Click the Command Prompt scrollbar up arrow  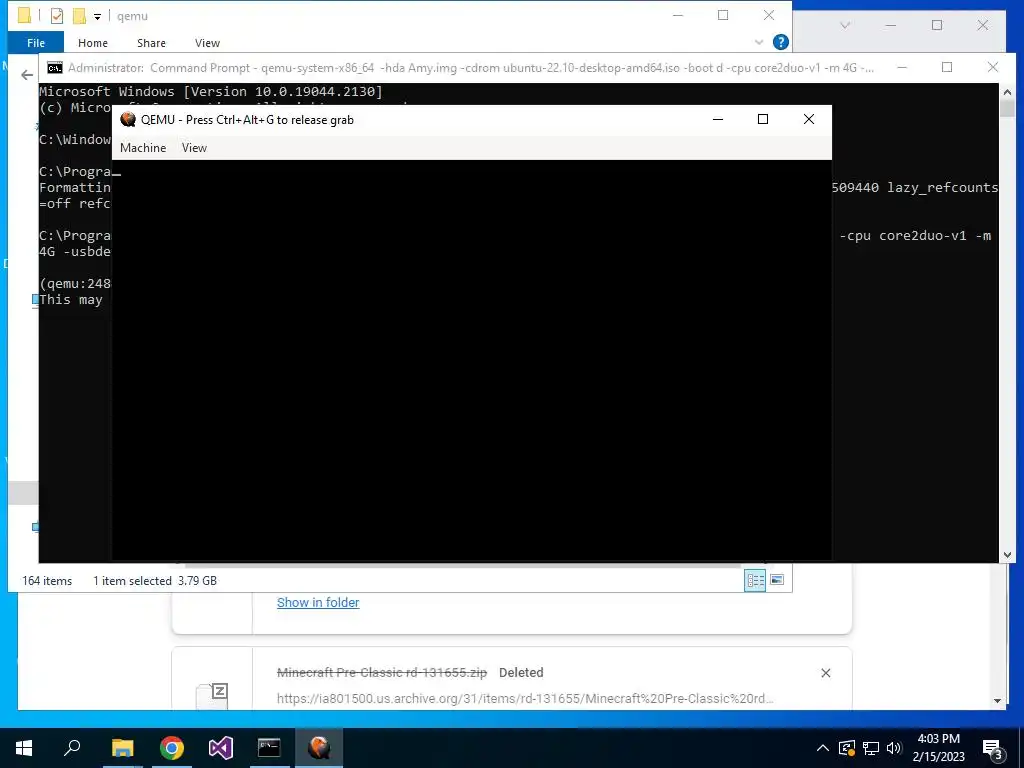click(x=1007, y=92)
